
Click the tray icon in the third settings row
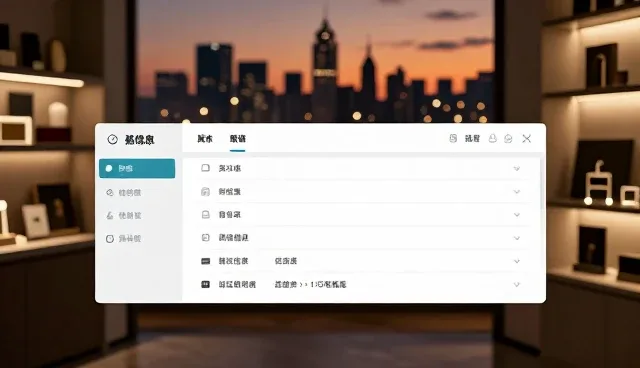pos(206,215)
